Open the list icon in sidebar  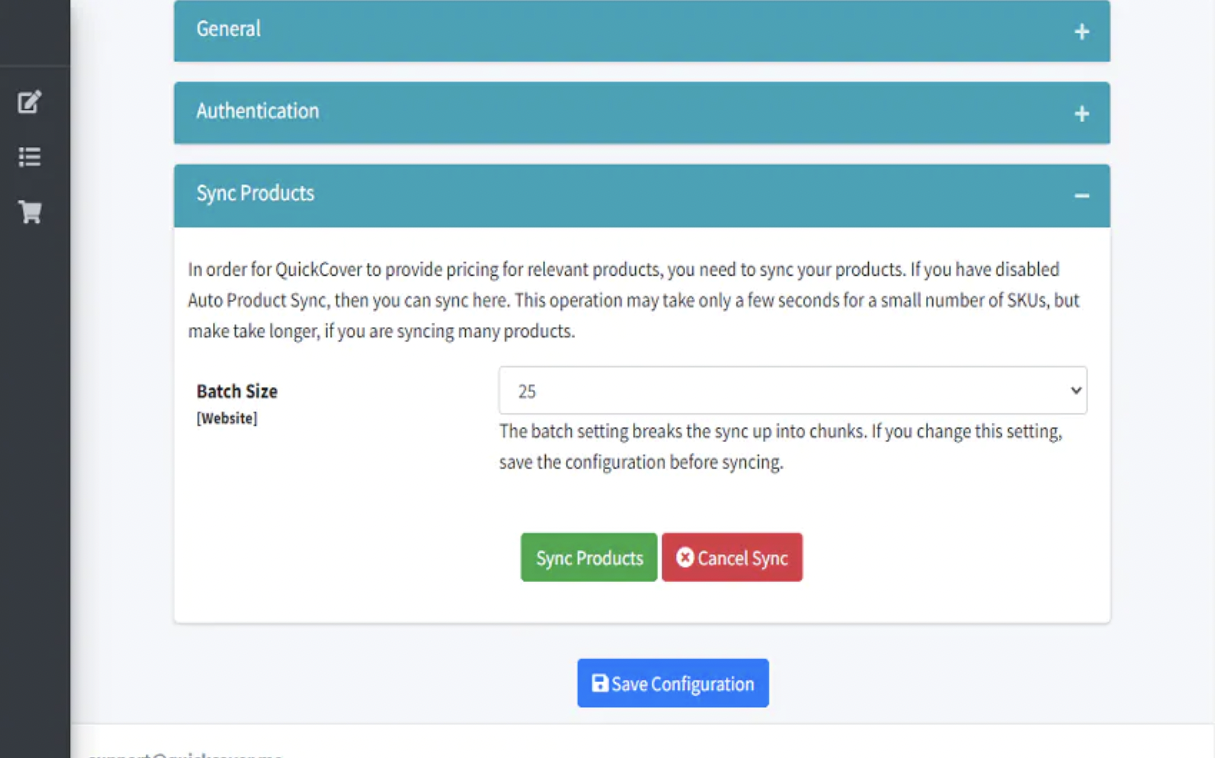30,157
